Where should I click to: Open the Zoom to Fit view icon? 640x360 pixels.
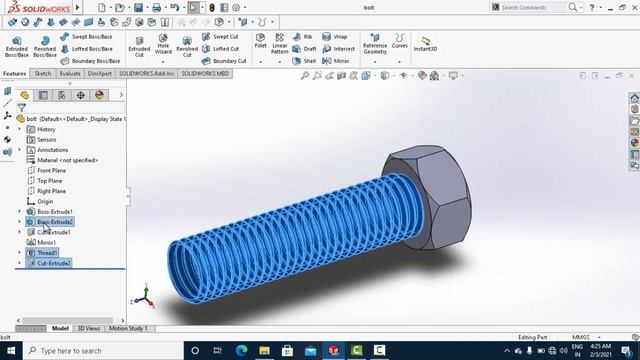pos(305,76)
